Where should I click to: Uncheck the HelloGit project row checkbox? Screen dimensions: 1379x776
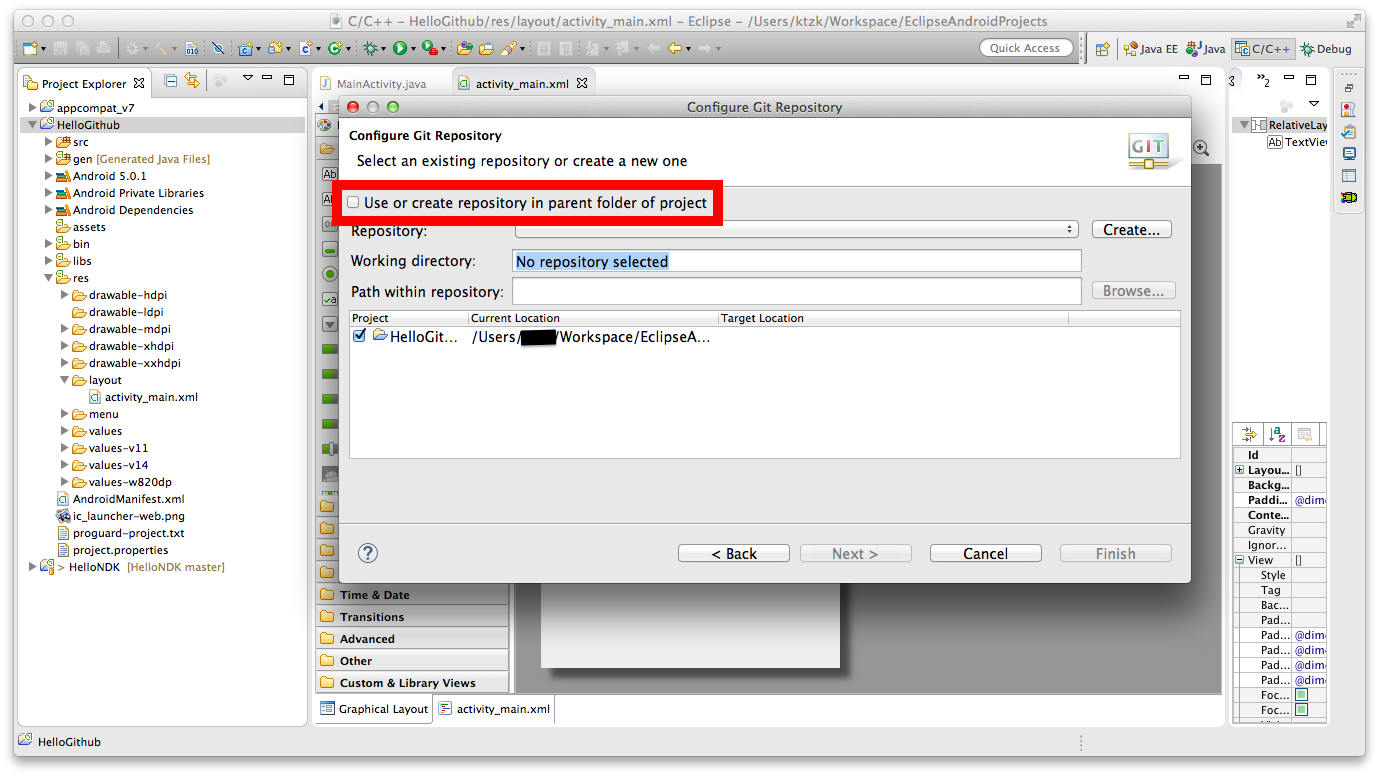360,336
